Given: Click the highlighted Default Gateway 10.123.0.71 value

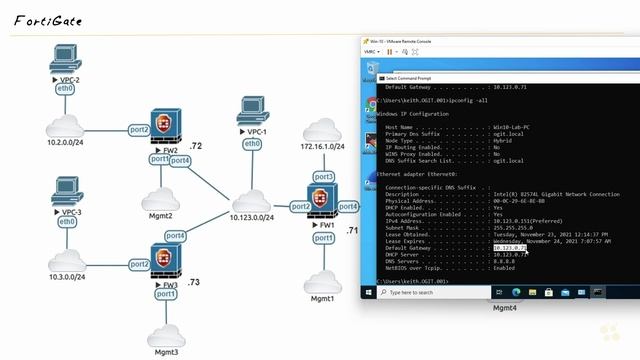Looking at the screenshot, I should click(510, 248).
